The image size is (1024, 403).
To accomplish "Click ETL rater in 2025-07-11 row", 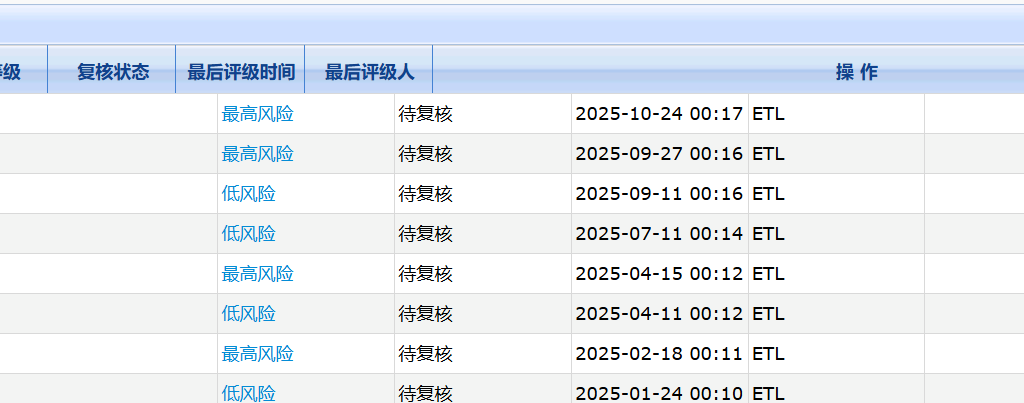I will (x=768, y=234).
